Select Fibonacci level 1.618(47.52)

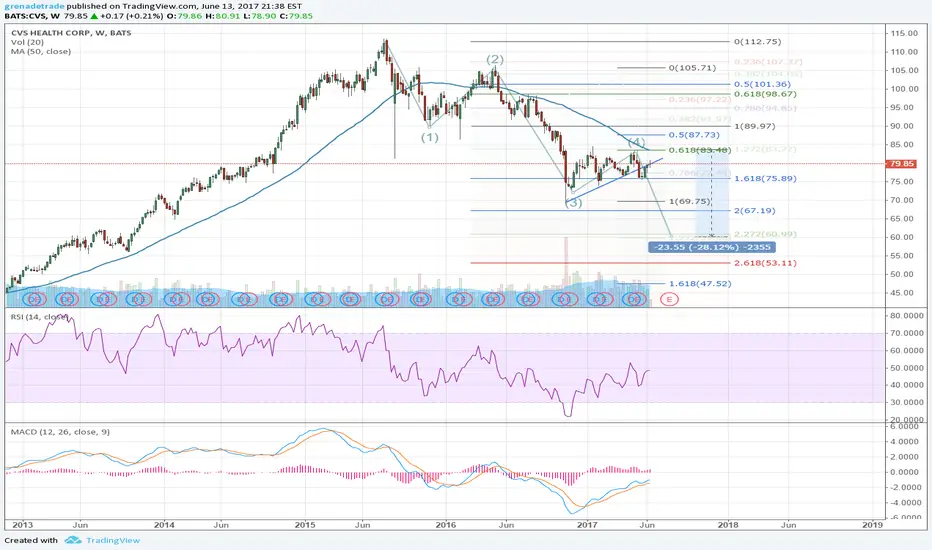point(700,284)
